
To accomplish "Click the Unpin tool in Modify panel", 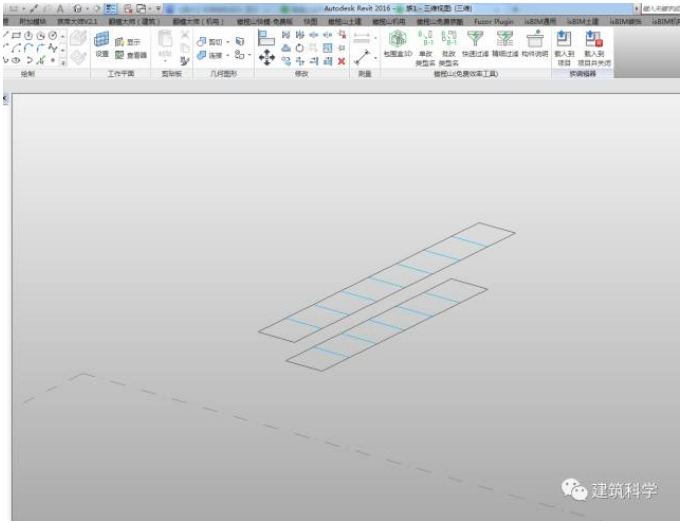I will (342, 35).
